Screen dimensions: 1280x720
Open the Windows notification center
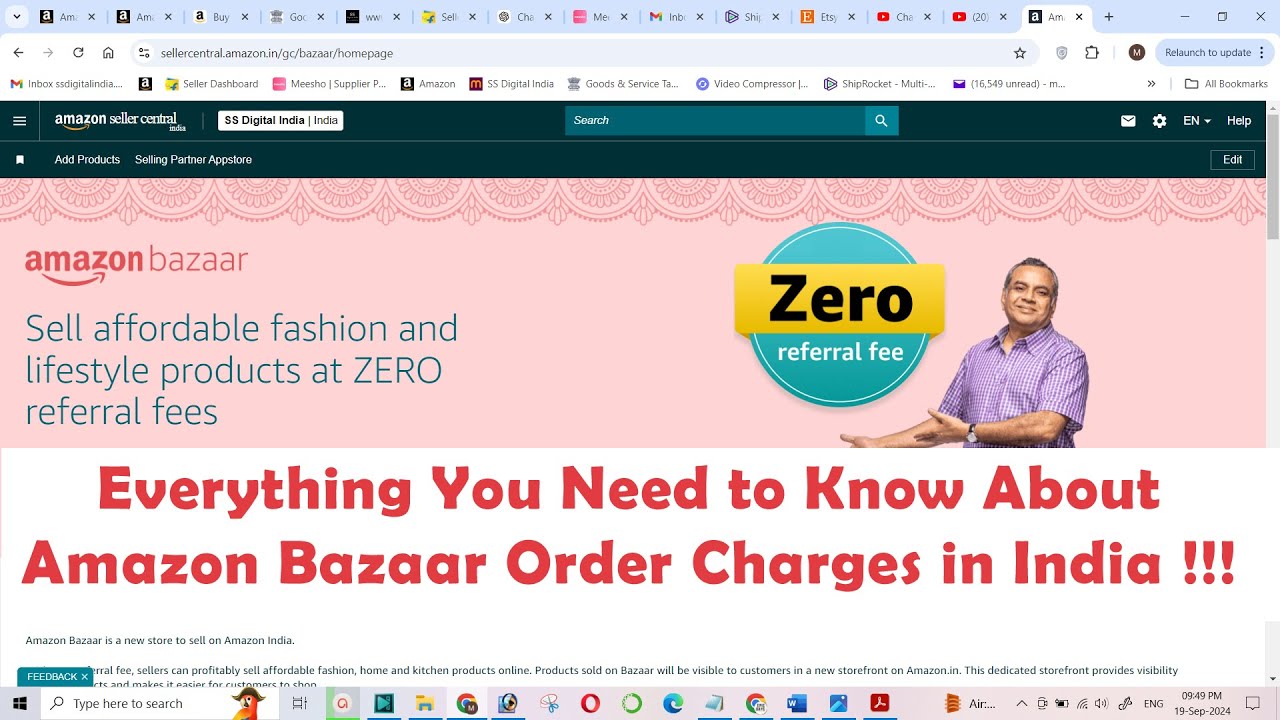[1253, 704]
